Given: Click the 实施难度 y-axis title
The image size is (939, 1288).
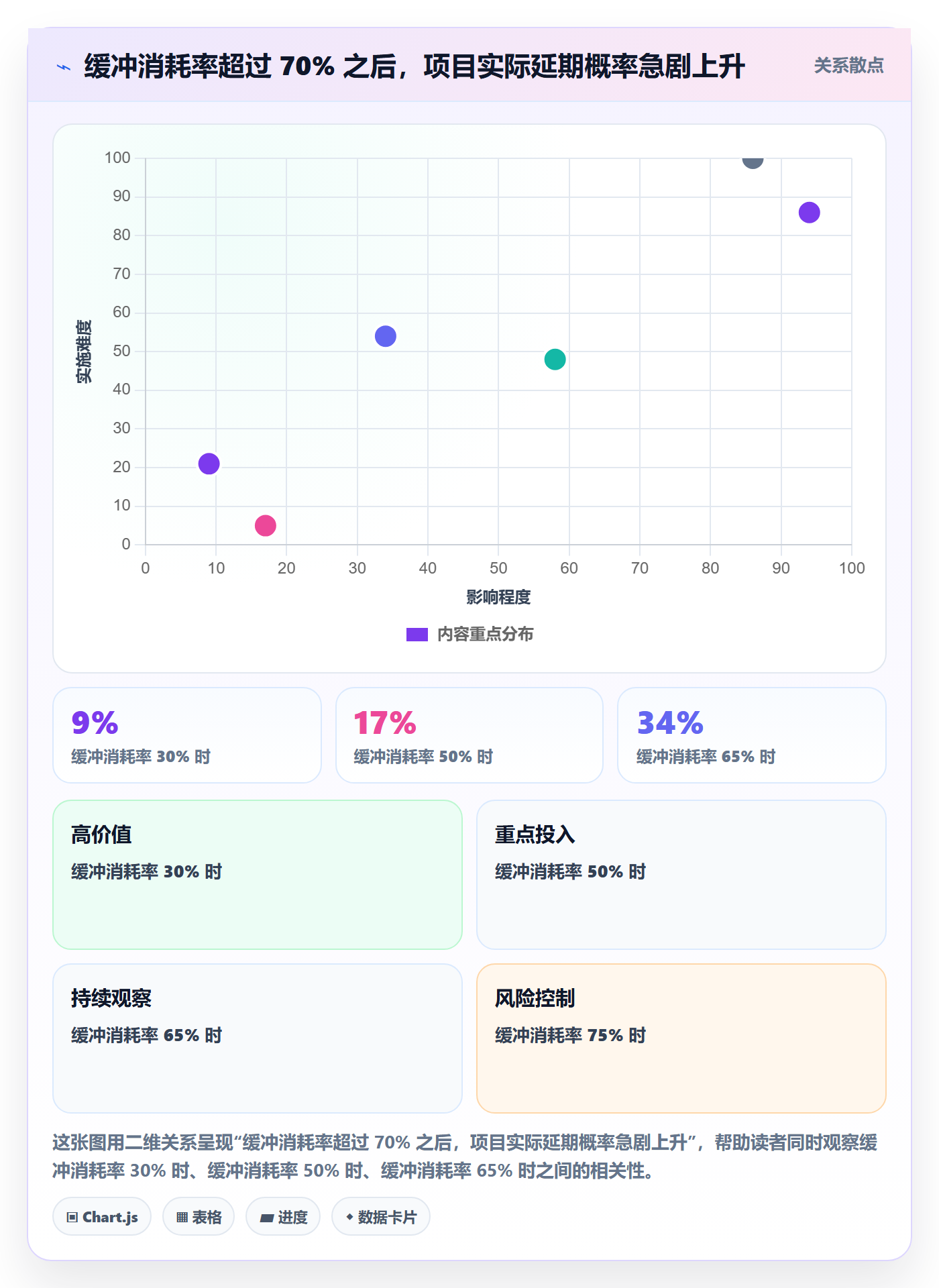Looking at the screenshot, I should tap(84, 352).
